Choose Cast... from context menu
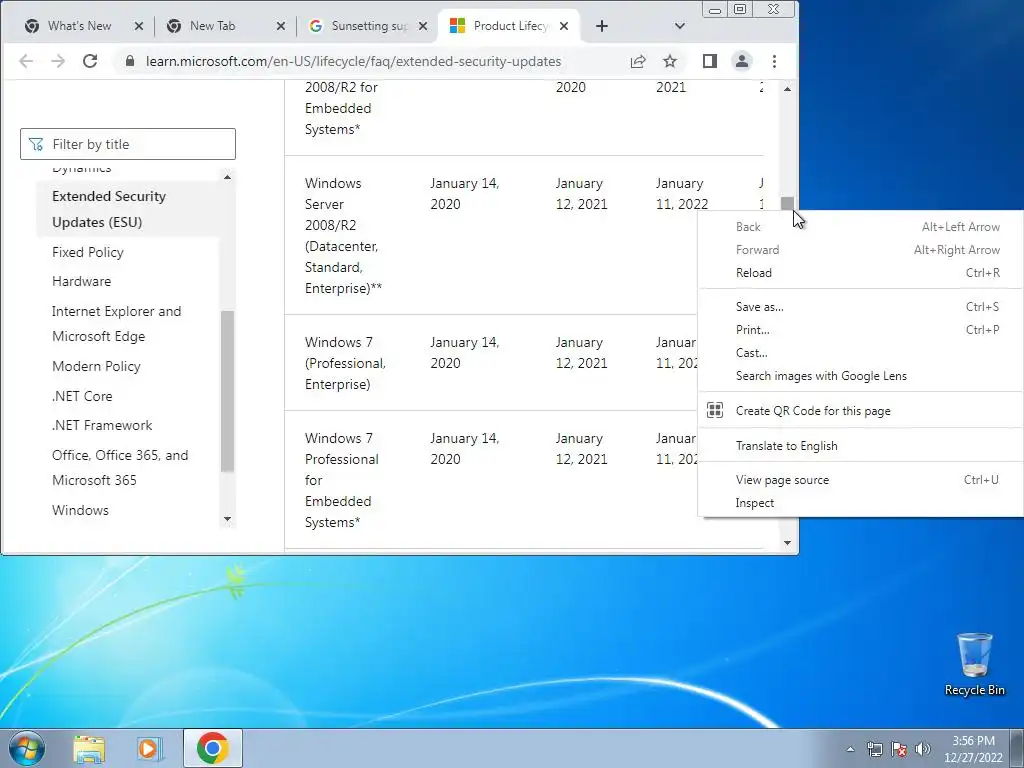 tap(861, 353)
